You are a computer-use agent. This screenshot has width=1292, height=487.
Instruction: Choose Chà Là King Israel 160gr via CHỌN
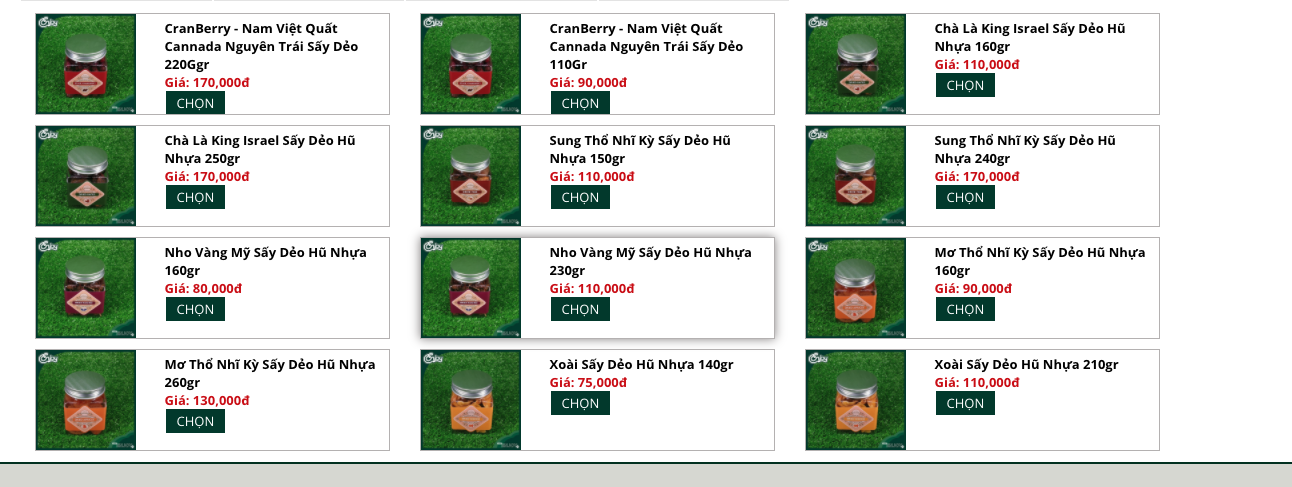click(x=965, y=85)
